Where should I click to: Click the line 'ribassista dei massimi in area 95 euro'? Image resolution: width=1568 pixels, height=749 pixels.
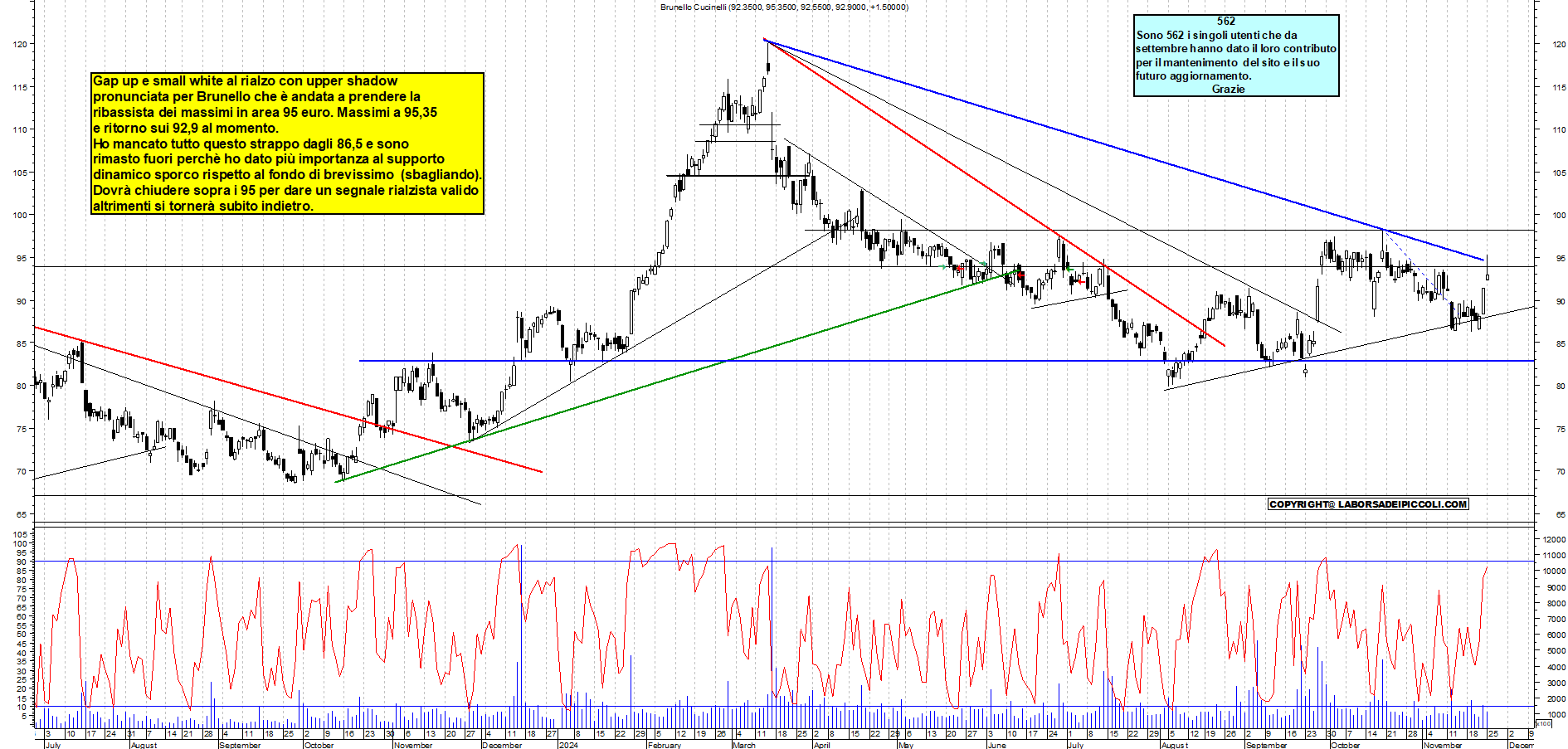click(x=265, y=112)
